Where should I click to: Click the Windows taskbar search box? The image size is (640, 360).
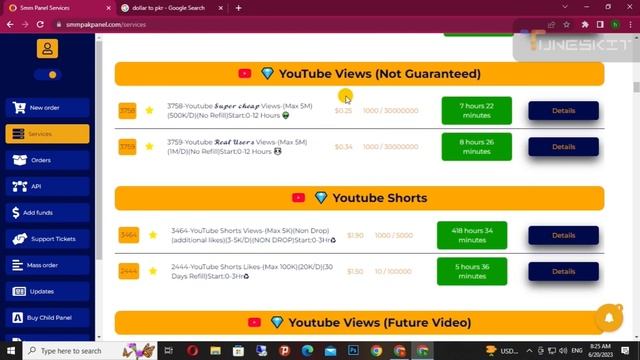click(x=90, y=351)
